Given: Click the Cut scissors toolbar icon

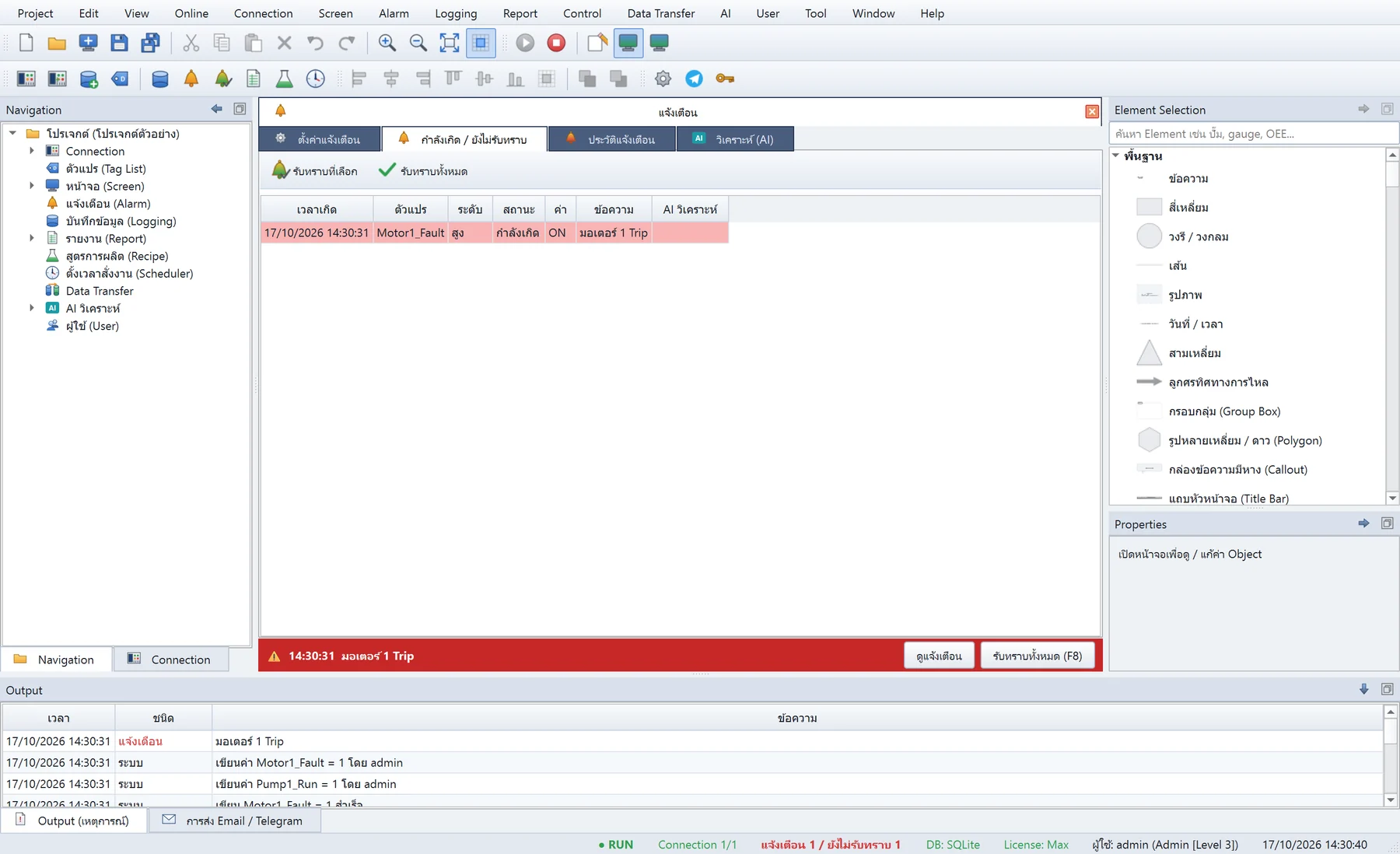Looking at the screenshot, I should point(191,43).
